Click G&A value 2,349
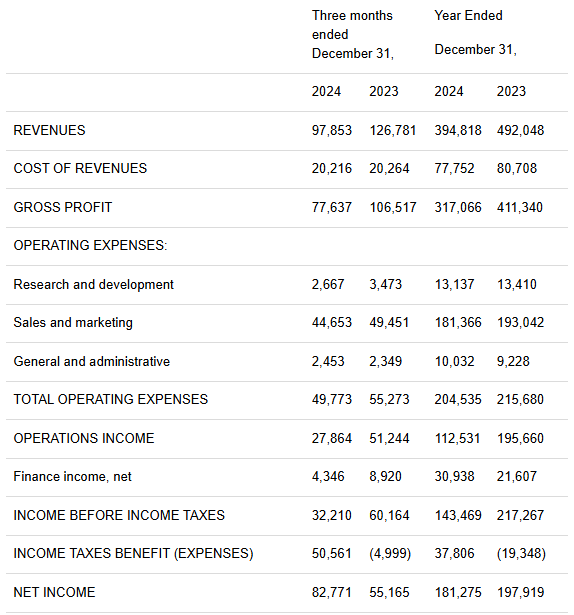The image size is (574, 615). coord(385,361)
